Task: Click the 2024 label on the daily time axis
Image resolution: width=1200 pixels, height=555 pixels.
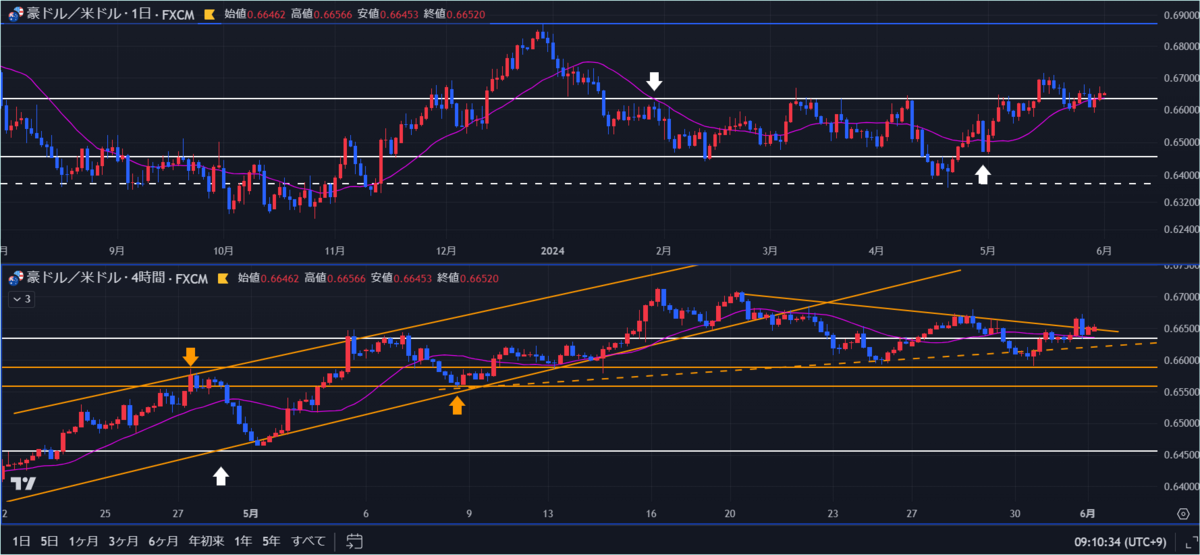Action: coord(553,250)
